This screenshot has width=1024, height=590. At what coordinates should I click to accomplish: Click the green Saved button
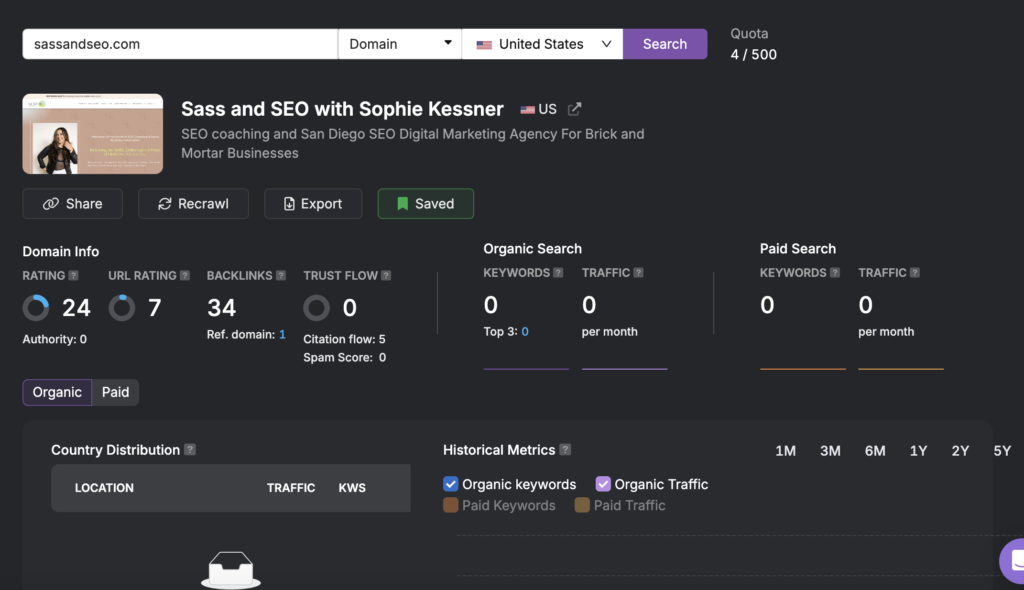coord(426,204)
